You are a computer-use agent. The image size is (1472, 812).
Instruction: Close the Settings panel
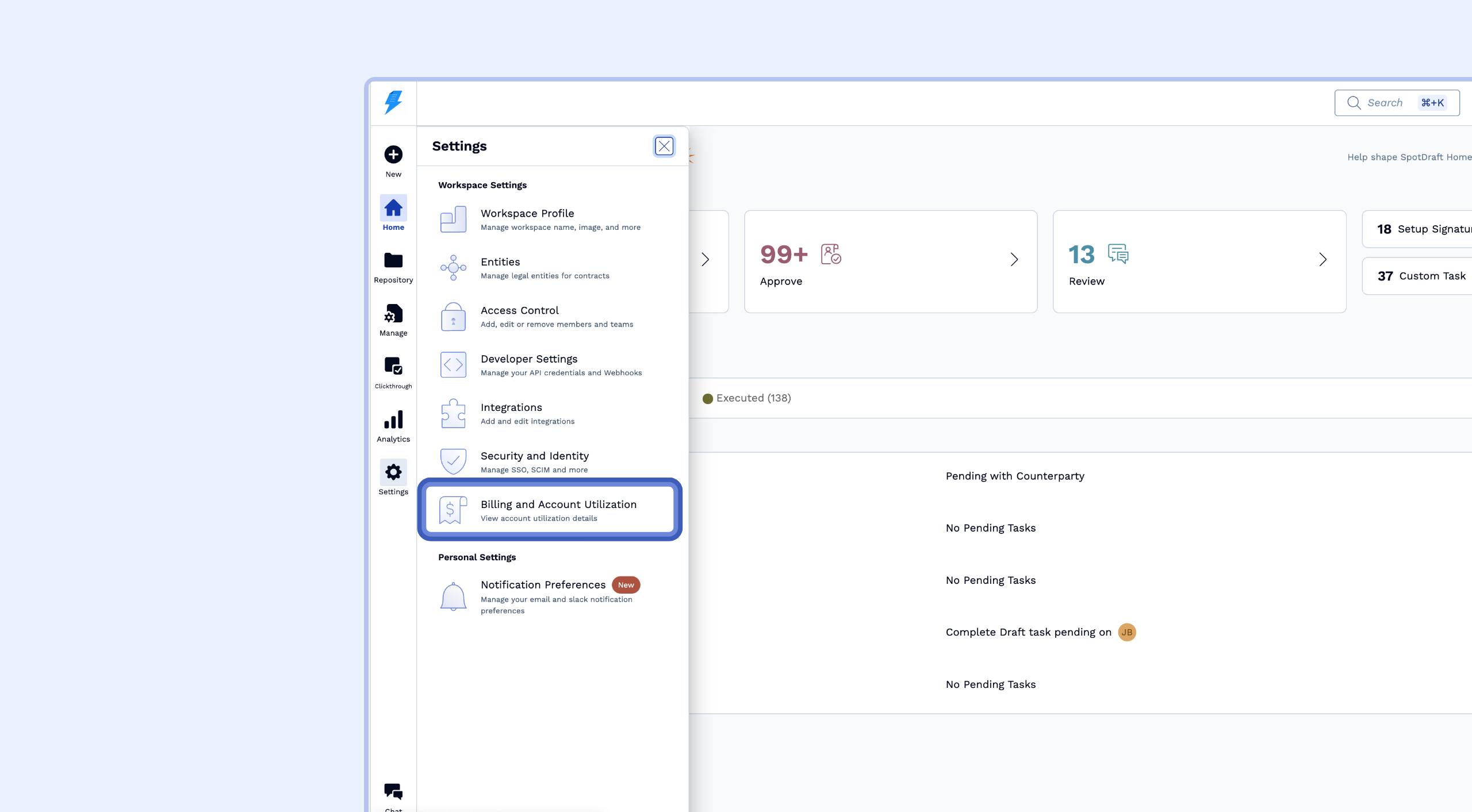(x=664, y=147)
